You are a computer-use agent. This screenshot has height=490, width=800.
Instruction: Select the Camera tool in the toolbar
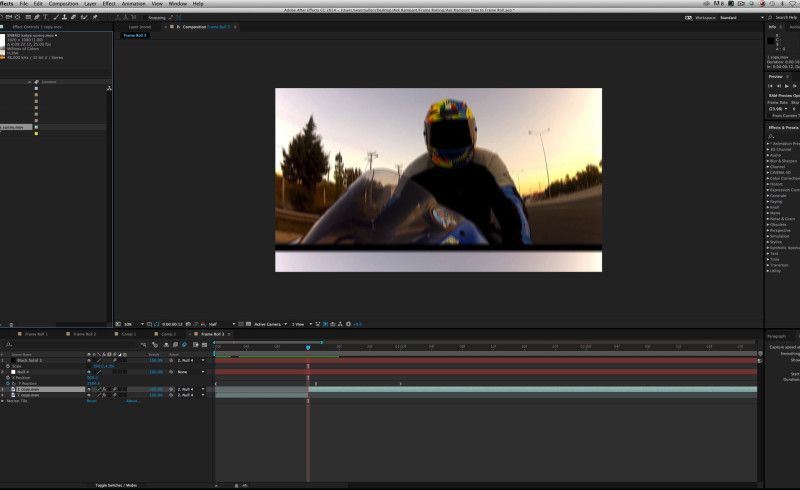click(9, 17)
